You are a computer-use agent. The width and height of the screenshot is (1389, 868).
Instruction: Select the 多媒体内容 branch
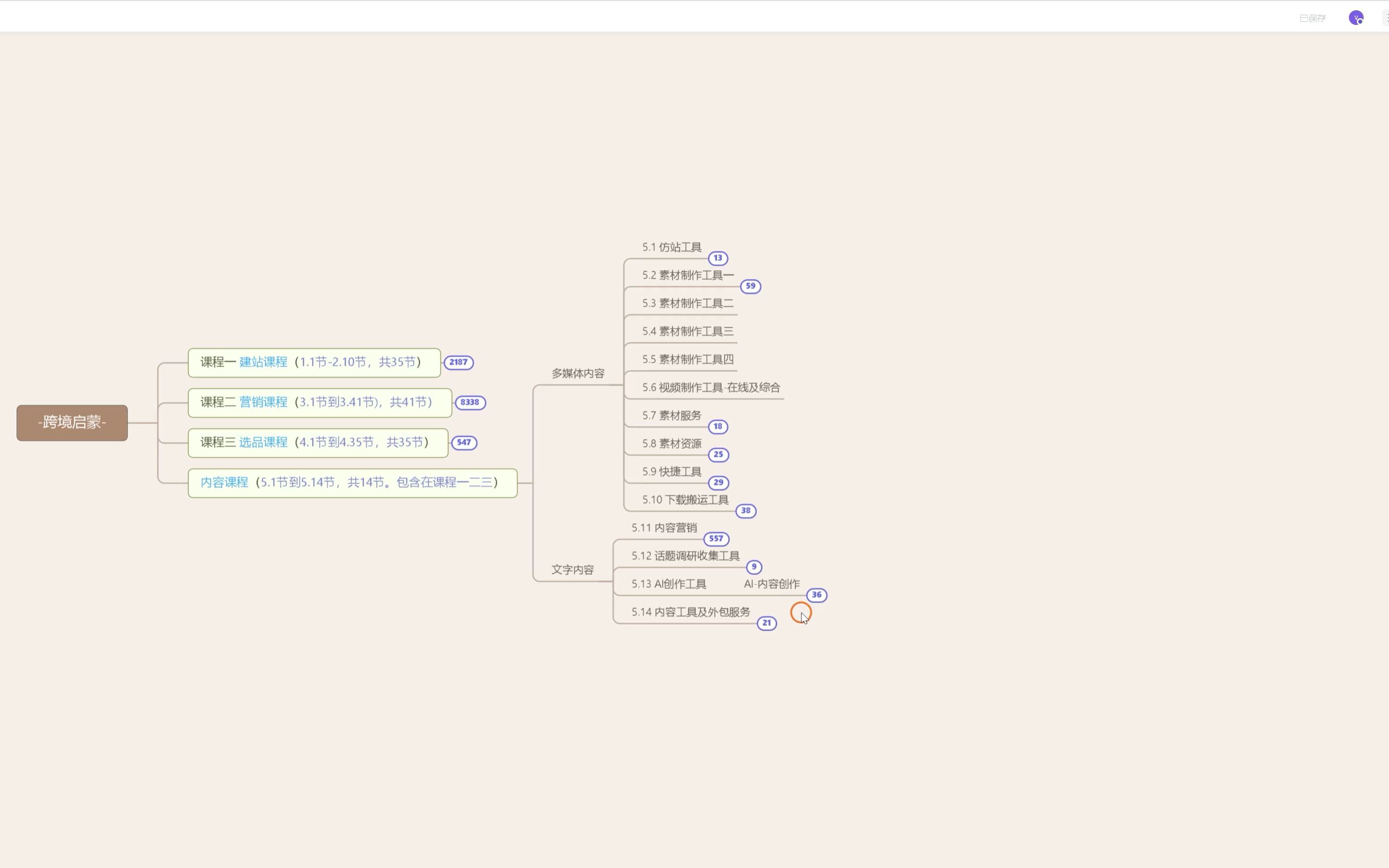point(578,373)
